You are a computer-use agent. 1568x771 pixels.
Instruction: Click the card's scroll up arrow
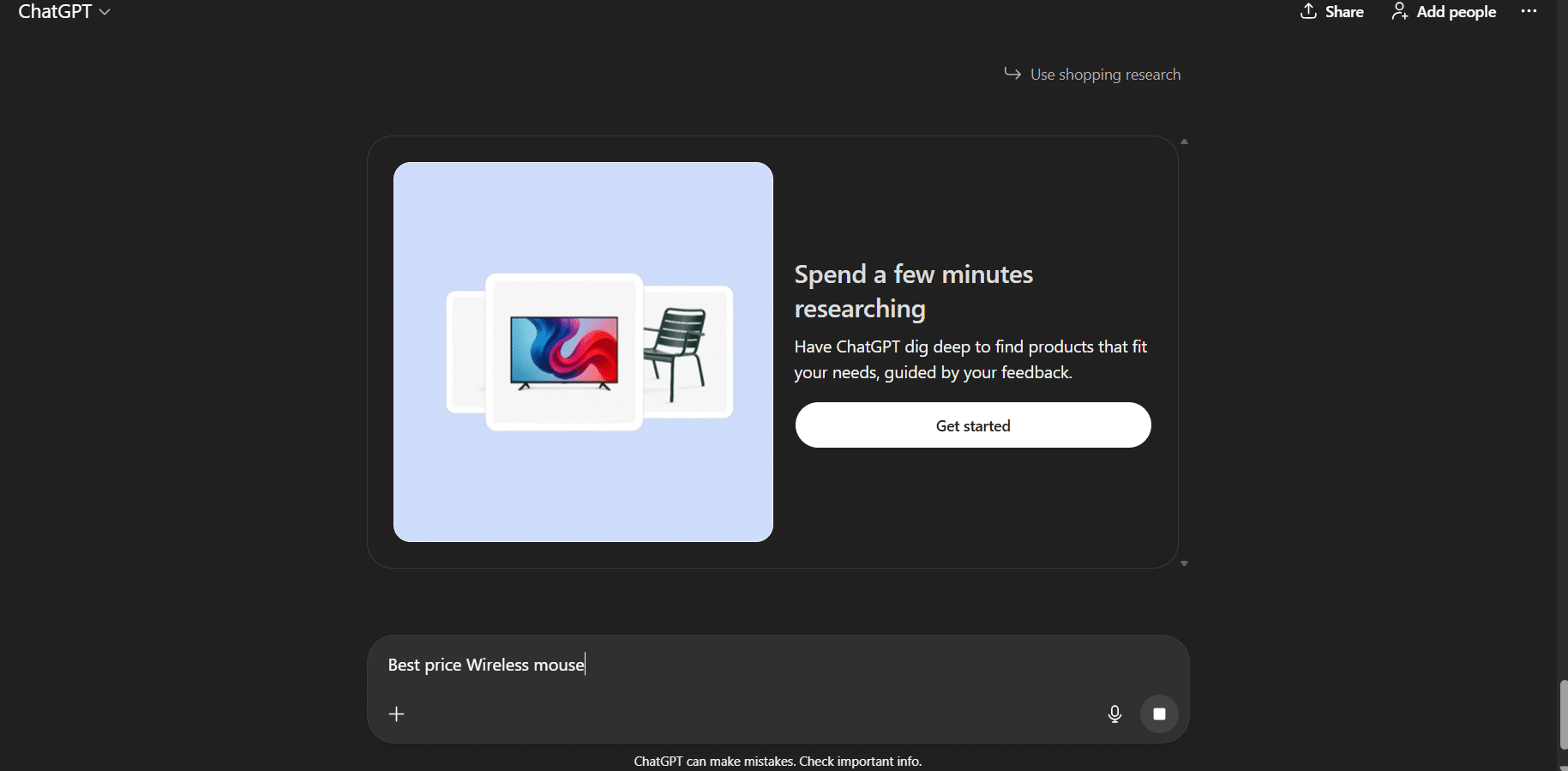coord(1184,142)
